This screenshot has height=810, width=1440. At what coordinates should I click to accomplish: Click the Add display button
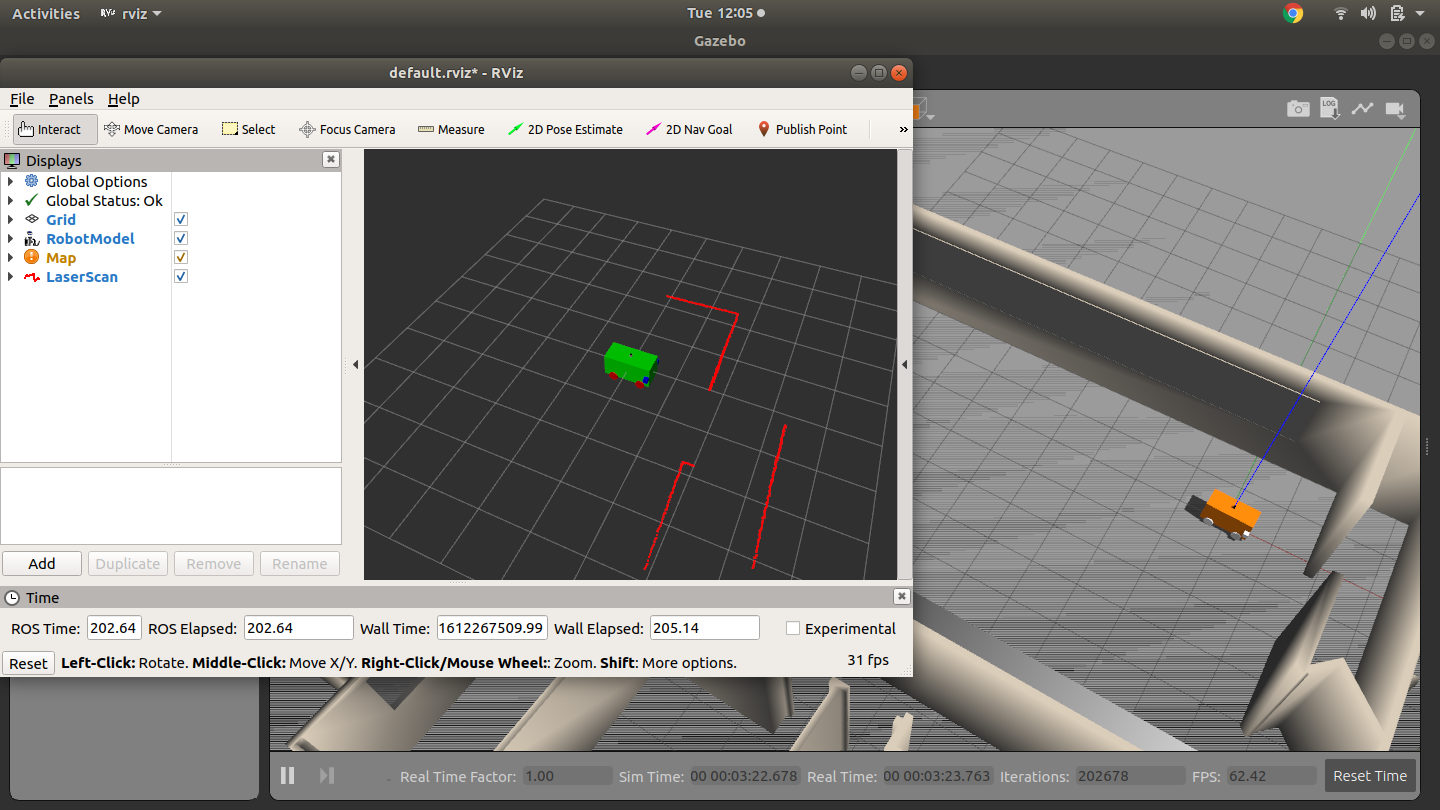[42, 563]
